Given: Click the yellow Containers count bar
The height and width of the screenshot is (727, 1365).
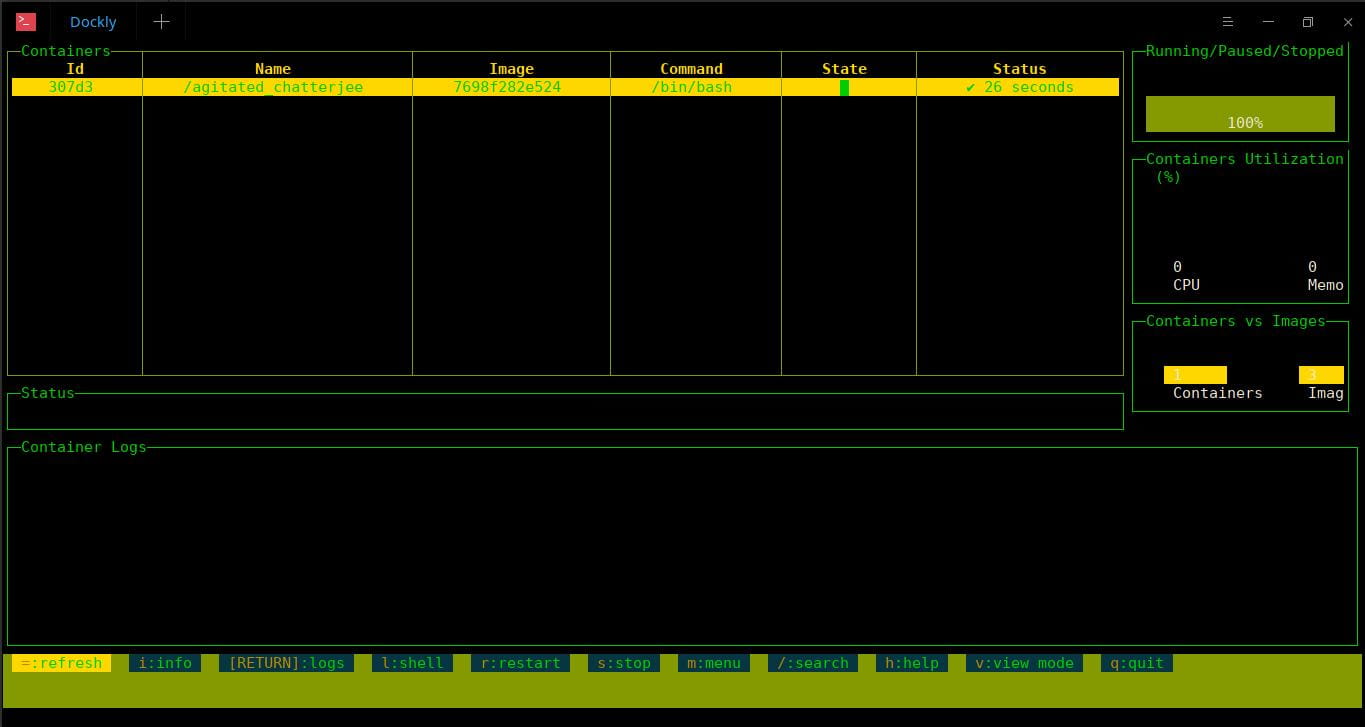Looking at the screenshot, I should [1195, 375].
